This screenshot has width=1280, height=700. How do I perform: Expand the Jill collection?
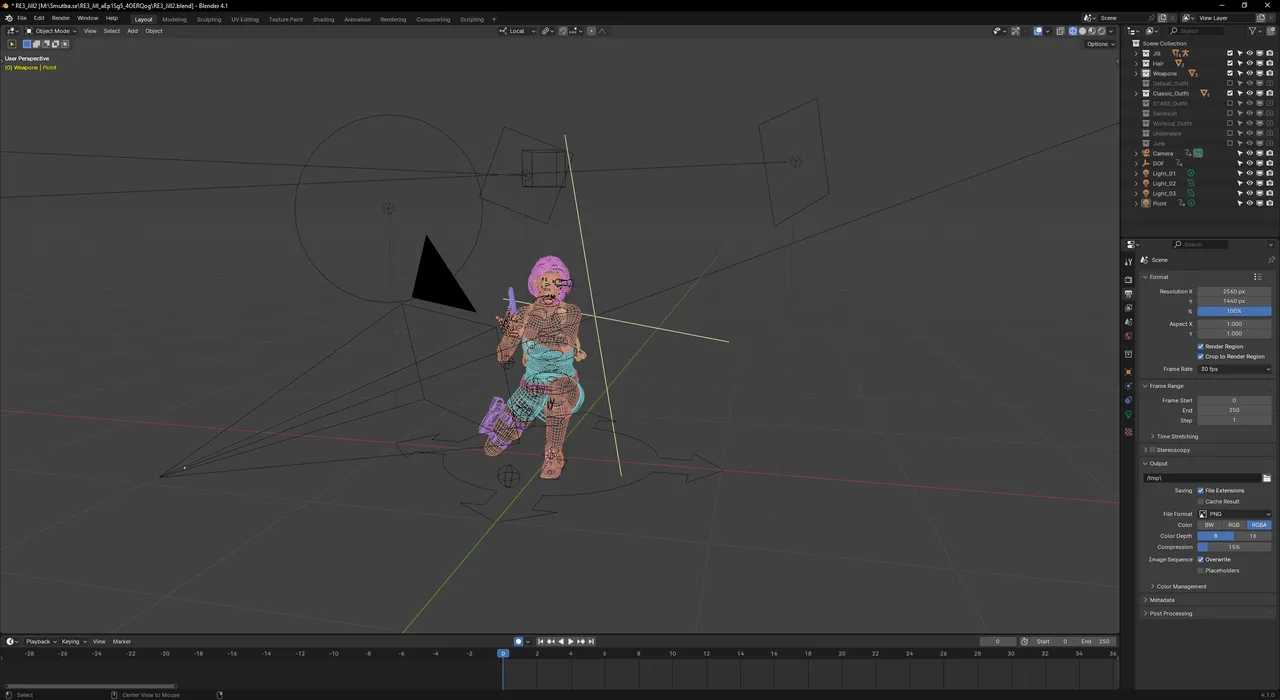click(1137, 53)
